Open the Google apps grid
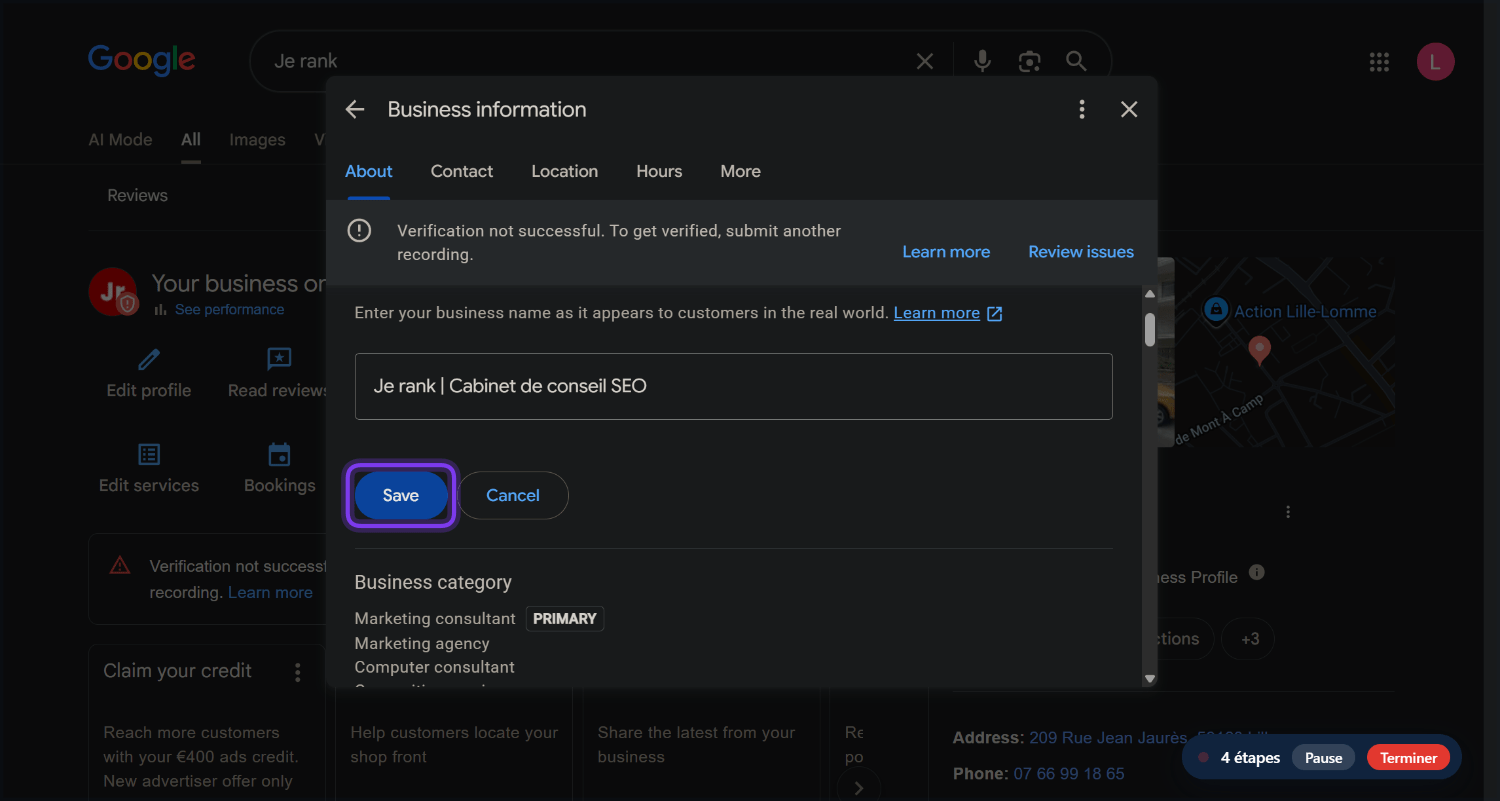 pyautogui.click(x=1379, y=62)
